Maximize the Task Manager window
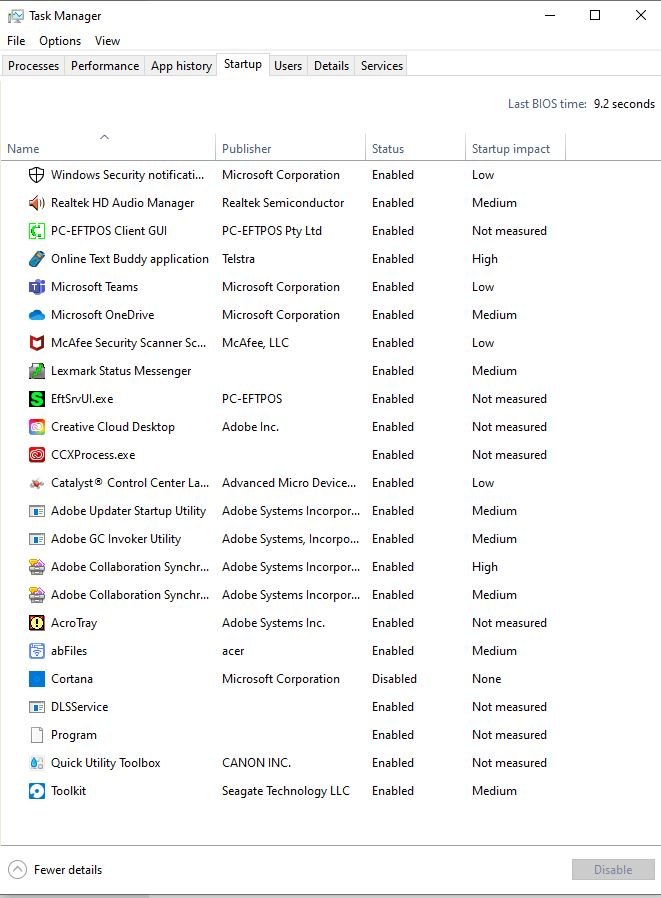Screen dimensions: 661x898 [595, 15]
